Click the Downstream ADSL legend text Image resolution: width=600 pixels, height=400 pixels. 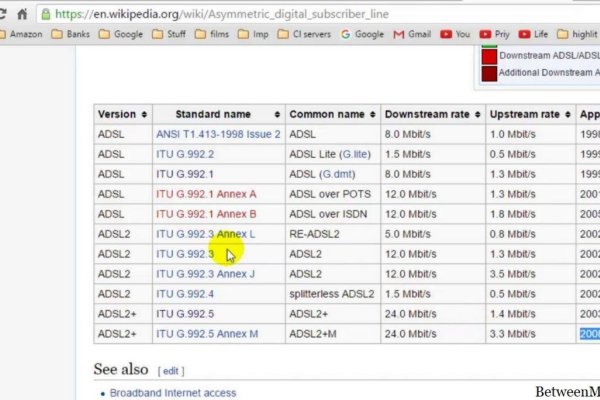549,56
